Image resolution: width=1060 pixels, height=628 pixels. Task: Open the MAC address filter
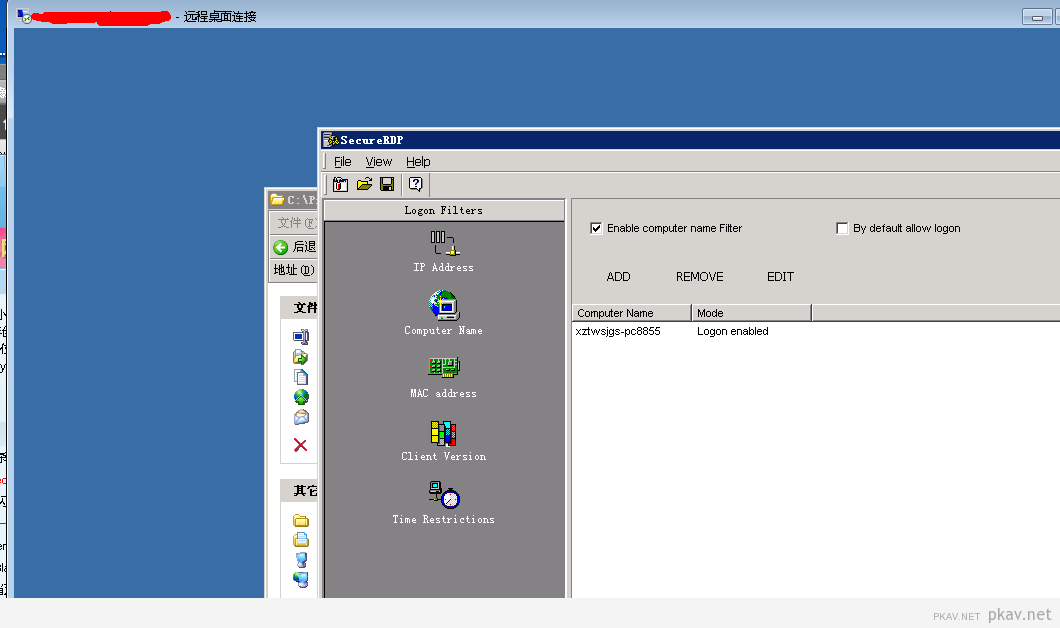[443, 377]
